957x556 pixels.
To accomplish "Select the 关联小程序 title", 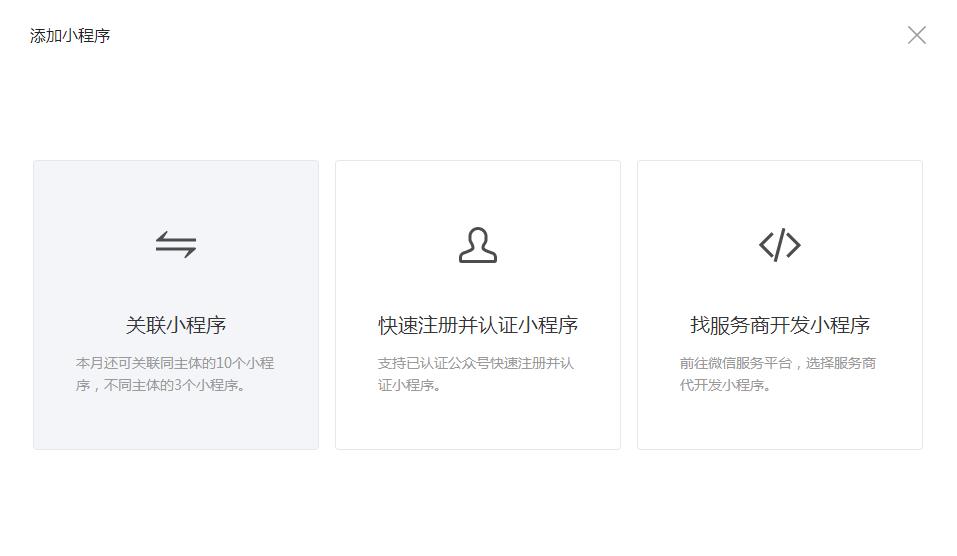I will [x=176, y=325].
